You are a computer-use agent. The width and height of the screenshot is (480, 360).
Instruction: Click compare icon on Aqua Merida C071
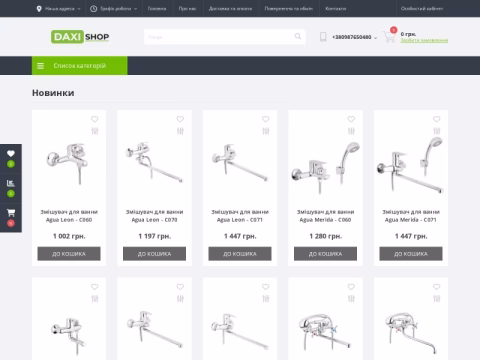[437, 131]
